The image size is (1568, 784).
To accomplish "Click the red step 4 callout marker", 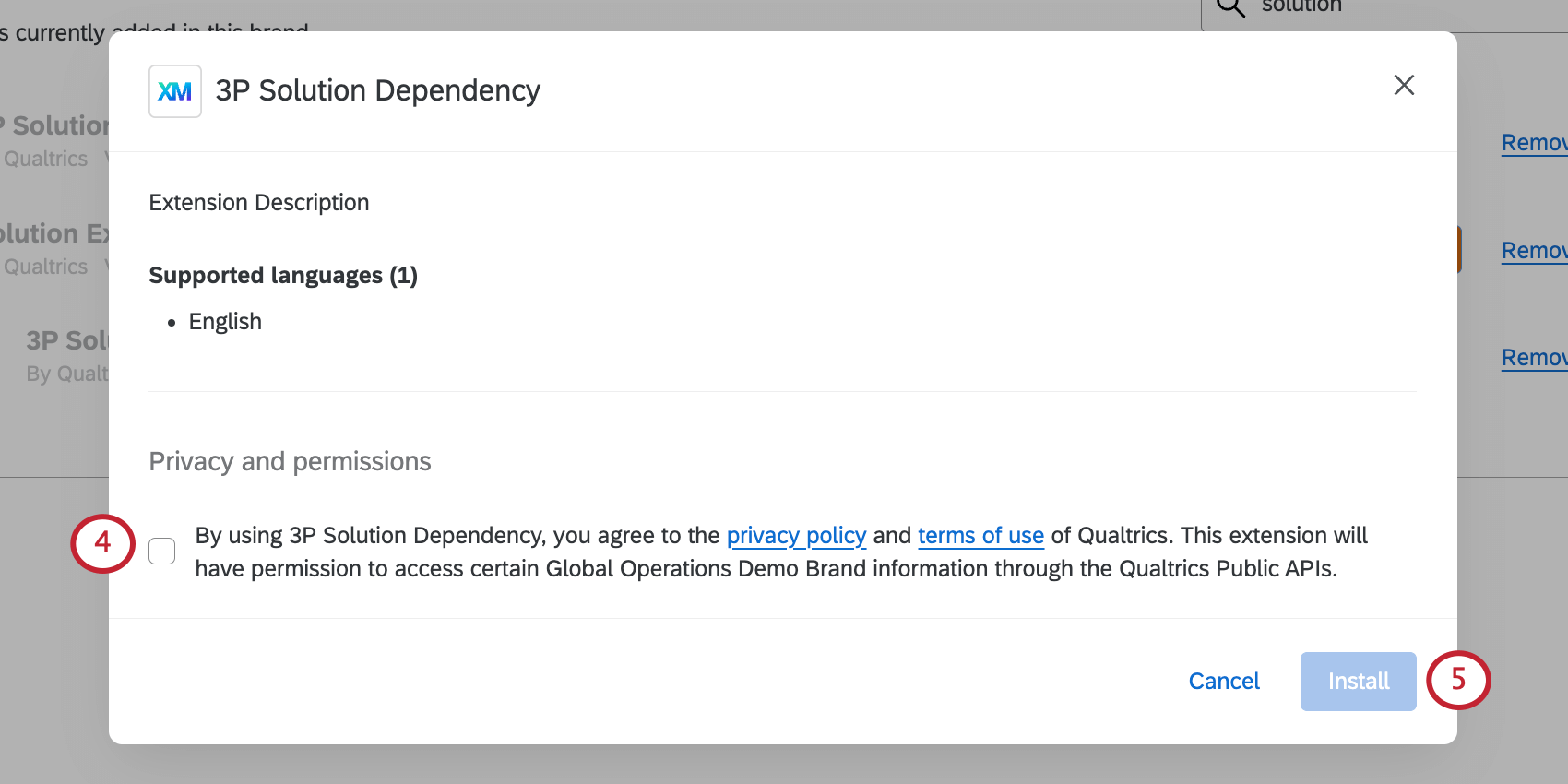I will point(102,543).
